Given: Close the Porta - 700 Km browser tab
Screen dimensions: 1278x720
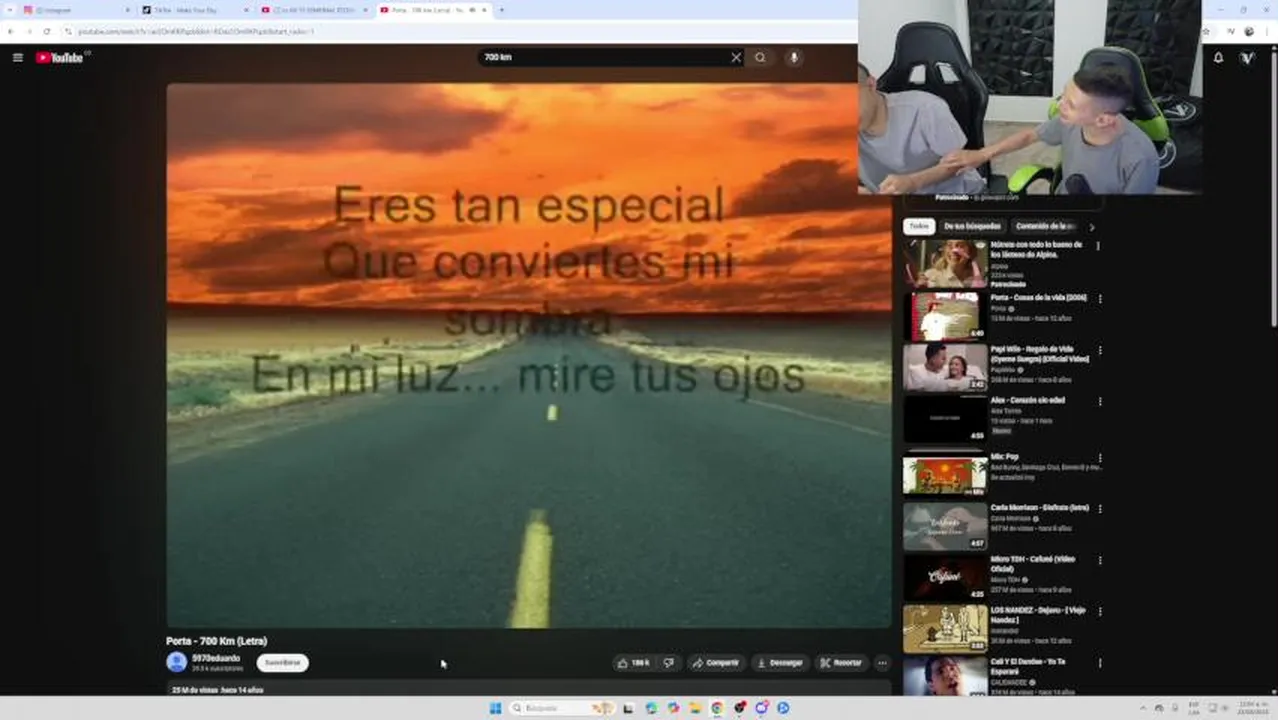Looking at the screenshot, I should tap(485, 10).
